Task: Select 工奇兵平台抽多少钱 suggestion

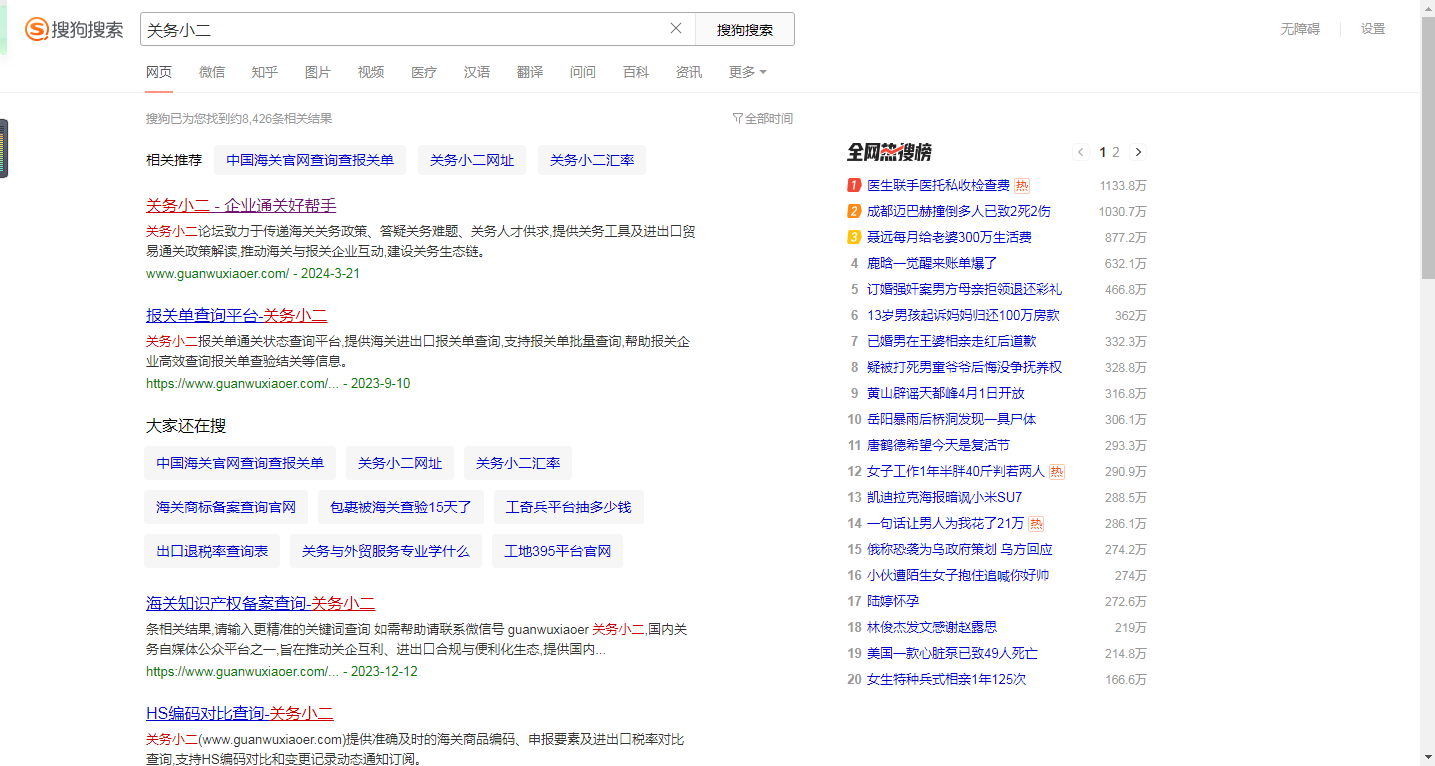Action: pyautogui.click(x=569, y=507)
